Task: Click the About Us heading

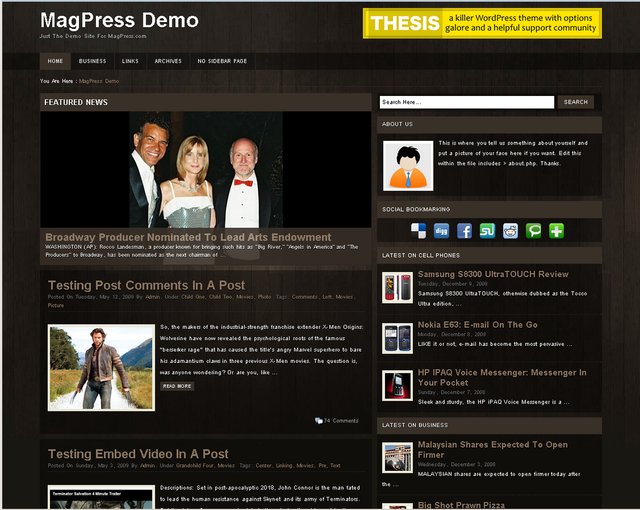Action: tap(397, 124)
